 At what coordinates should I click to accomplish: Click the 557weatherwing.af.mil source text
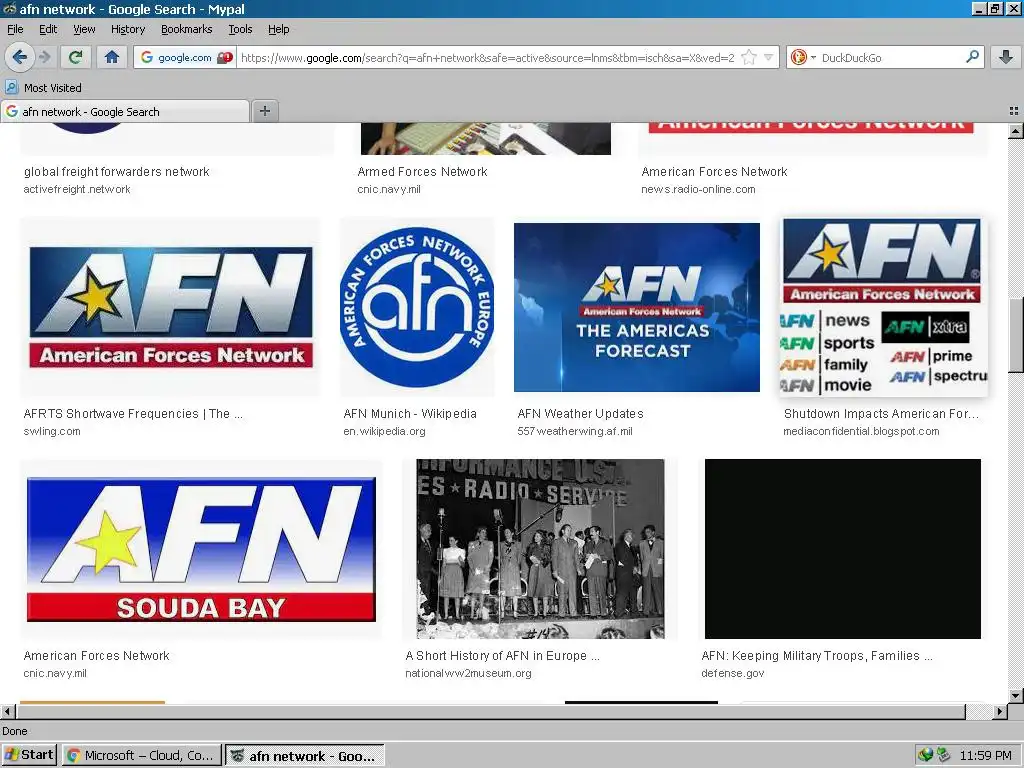[x=575, y=431]
